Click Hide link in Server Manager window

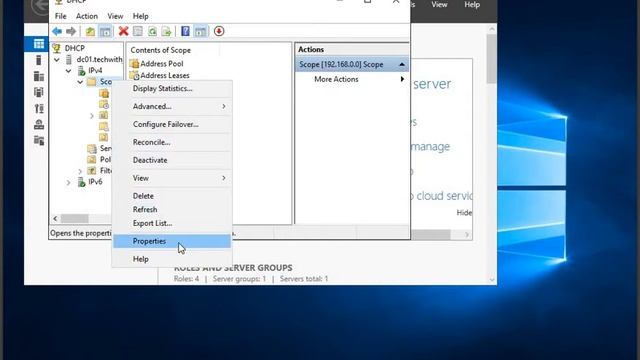point(464,213)
